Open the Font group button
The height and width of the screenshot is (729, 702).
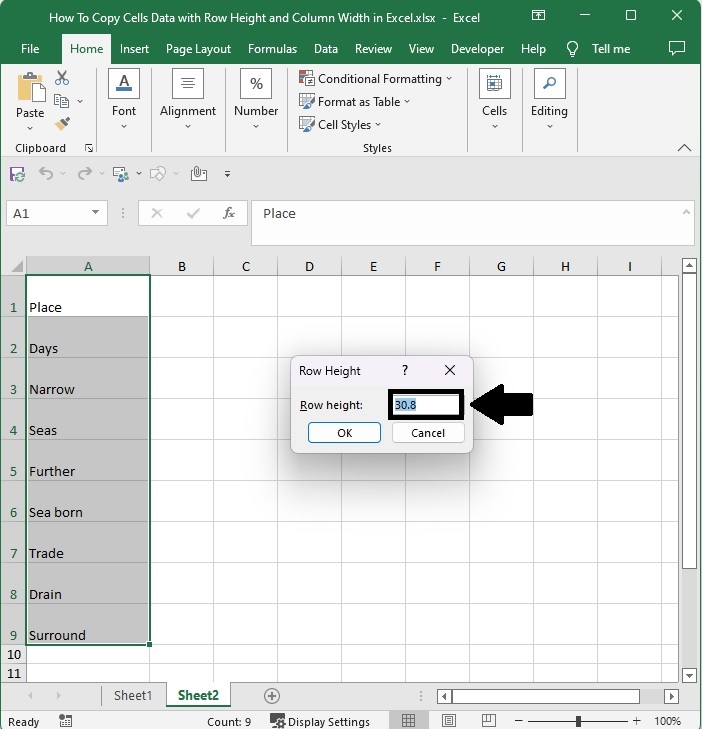tap(124, 99)
